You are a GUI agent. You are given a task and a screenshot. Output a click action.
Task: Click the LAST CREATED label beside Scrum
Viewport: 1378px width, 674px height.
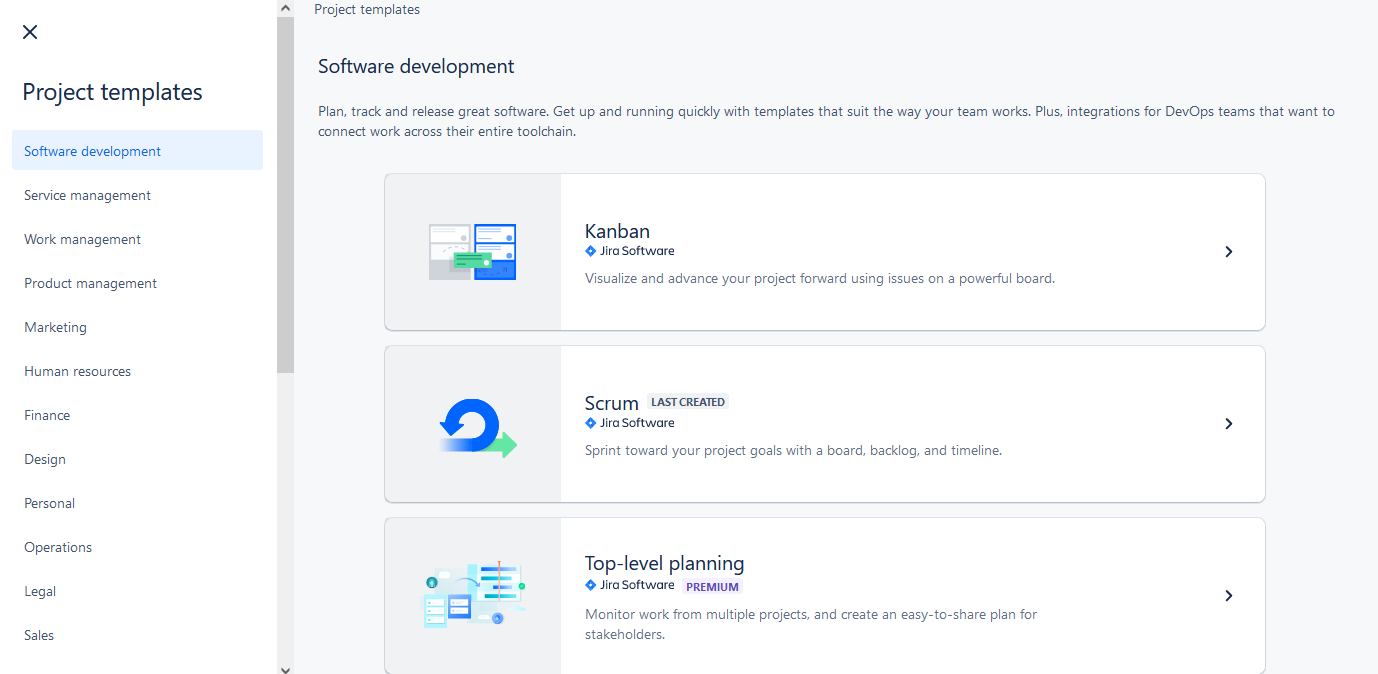pos(687,401)
